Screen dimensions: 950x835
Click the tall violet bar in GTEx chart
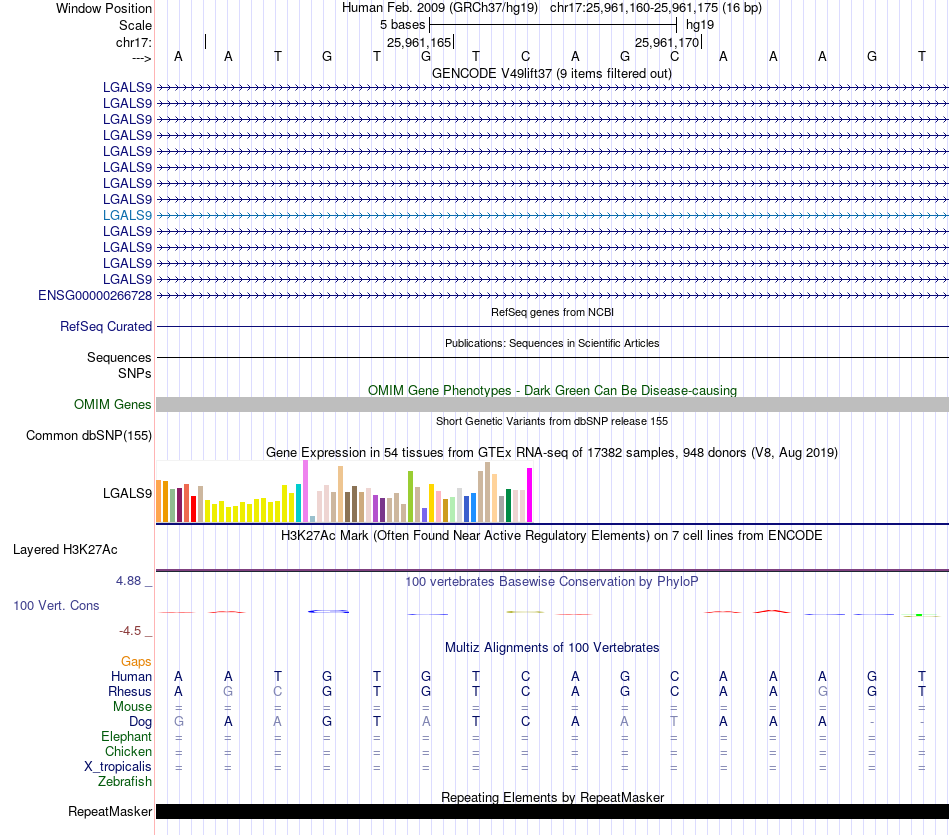tap(305, 491)
